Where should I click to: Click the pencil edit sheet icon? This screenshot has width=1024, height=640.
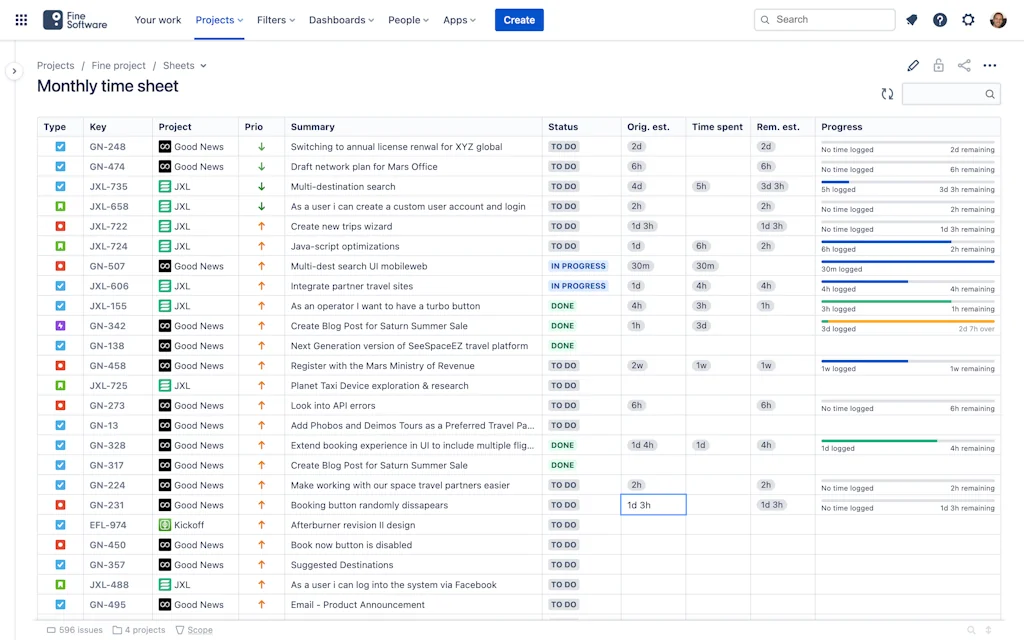[x=912, y=66]
